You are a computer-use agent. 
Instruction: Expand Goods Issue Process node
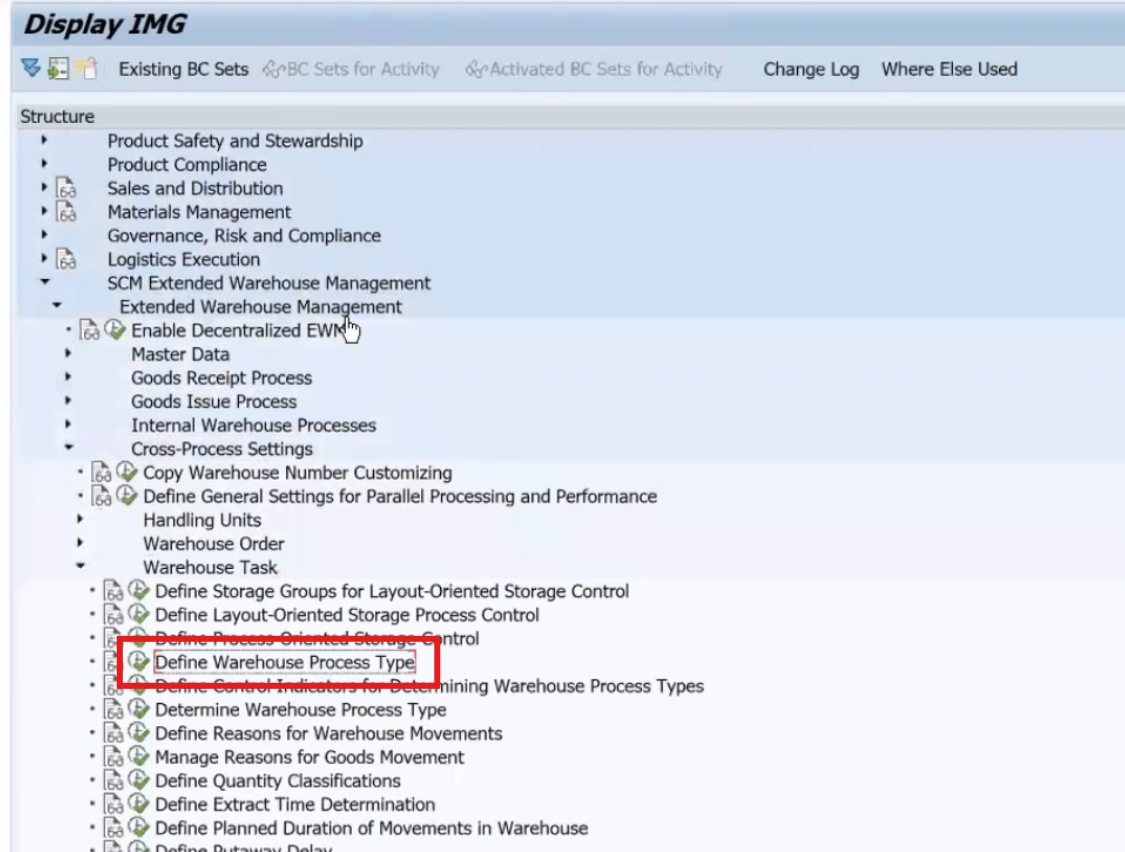pos(68,401)
